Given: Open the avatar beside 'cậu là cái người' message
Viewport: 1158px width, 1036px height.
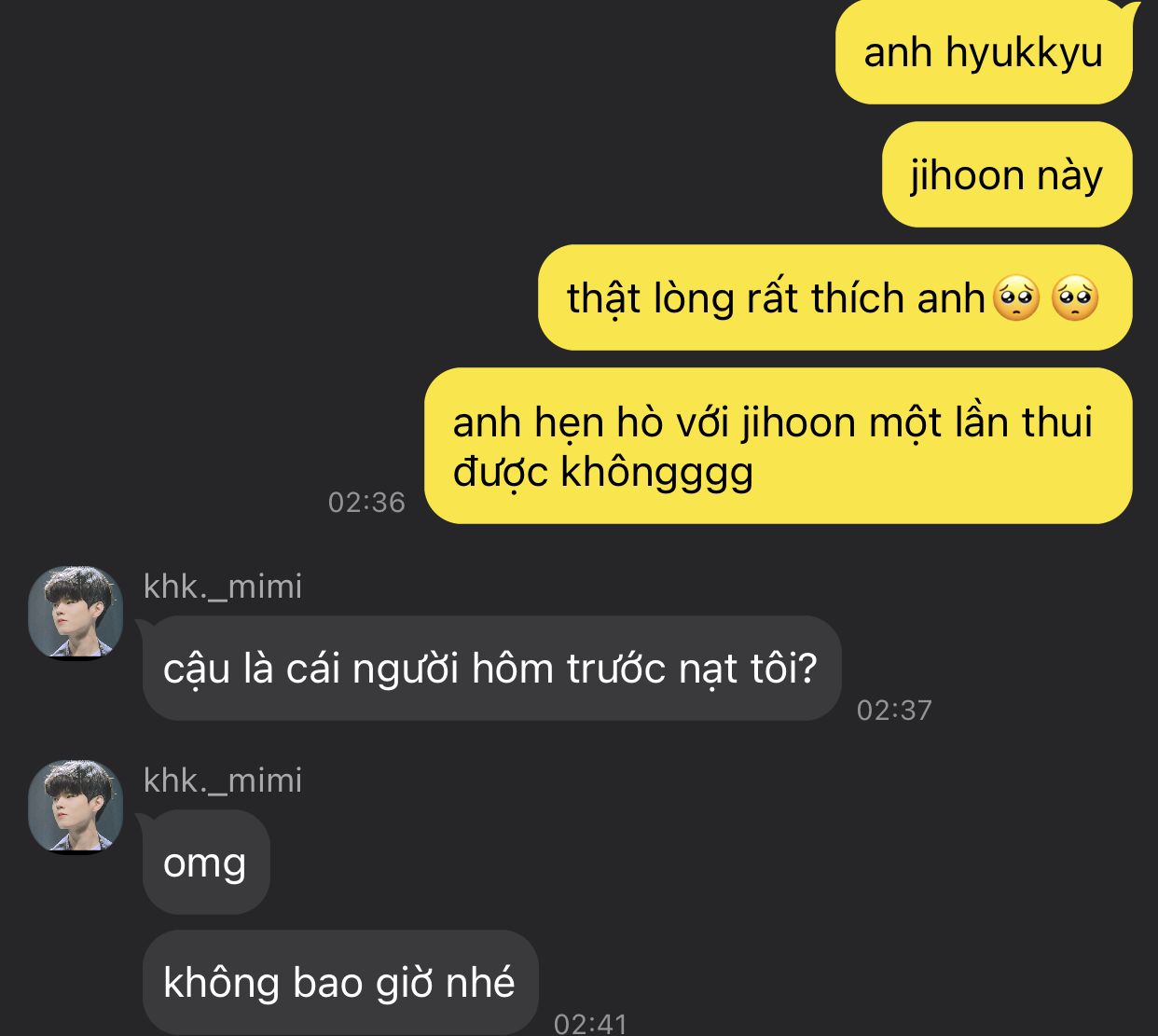Looking at the screenshot, I should click(x=76, y=612).
